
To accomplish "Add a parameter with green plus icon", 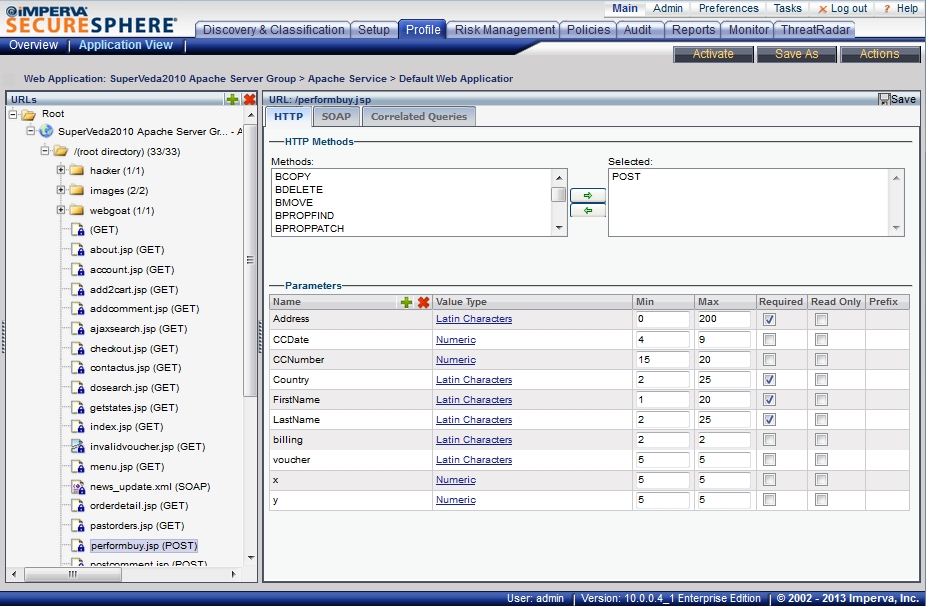I will click(407, 302).
